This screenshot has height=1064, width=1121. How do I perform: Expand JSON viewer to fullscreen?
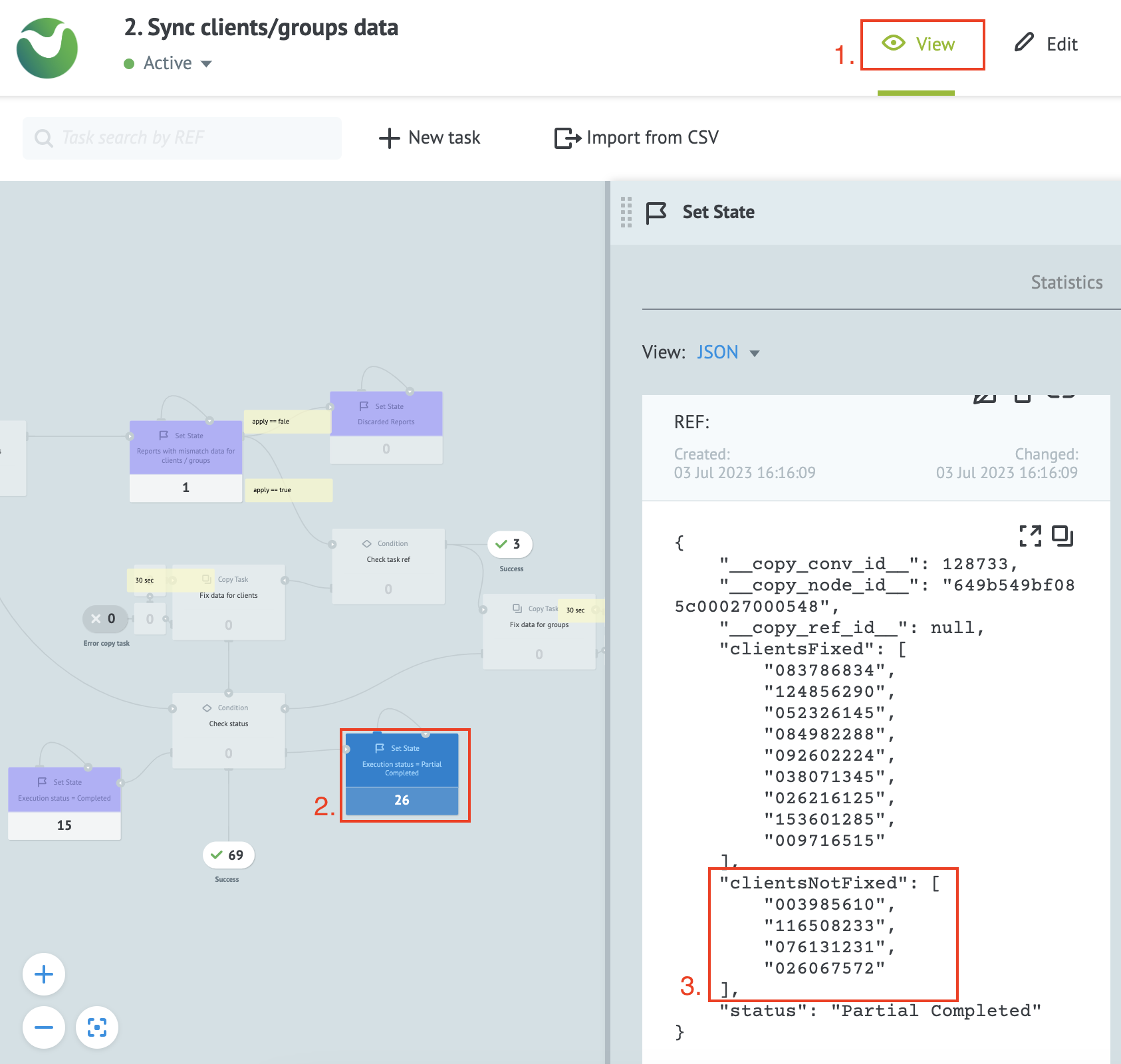pos(1030,535)
